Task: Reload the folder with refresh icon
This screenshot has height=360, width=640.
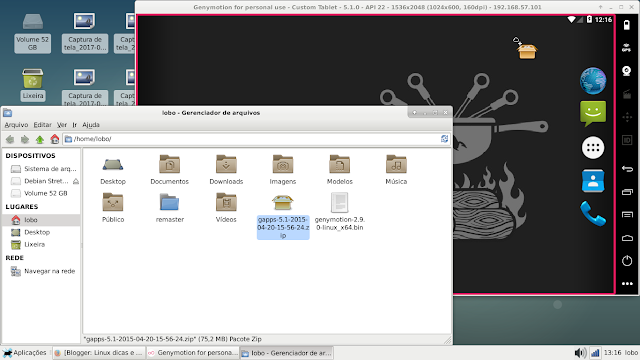Action: click(x=444, y=139)
